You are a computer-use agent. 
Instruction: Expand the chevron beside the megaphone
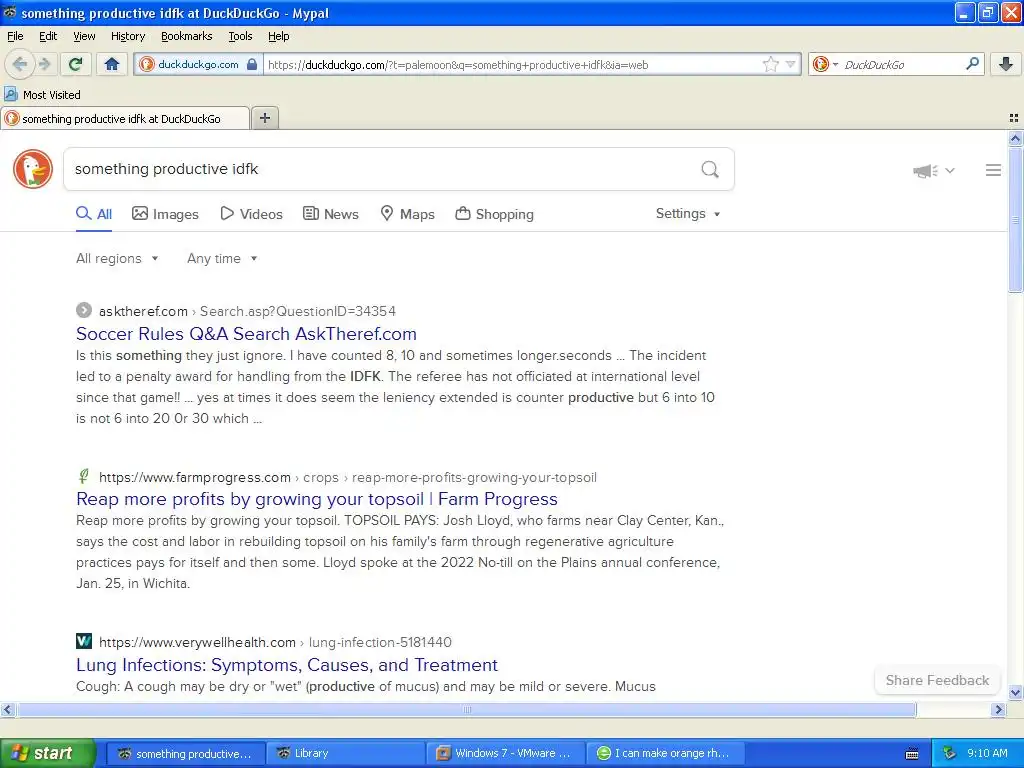click(950, 170)
